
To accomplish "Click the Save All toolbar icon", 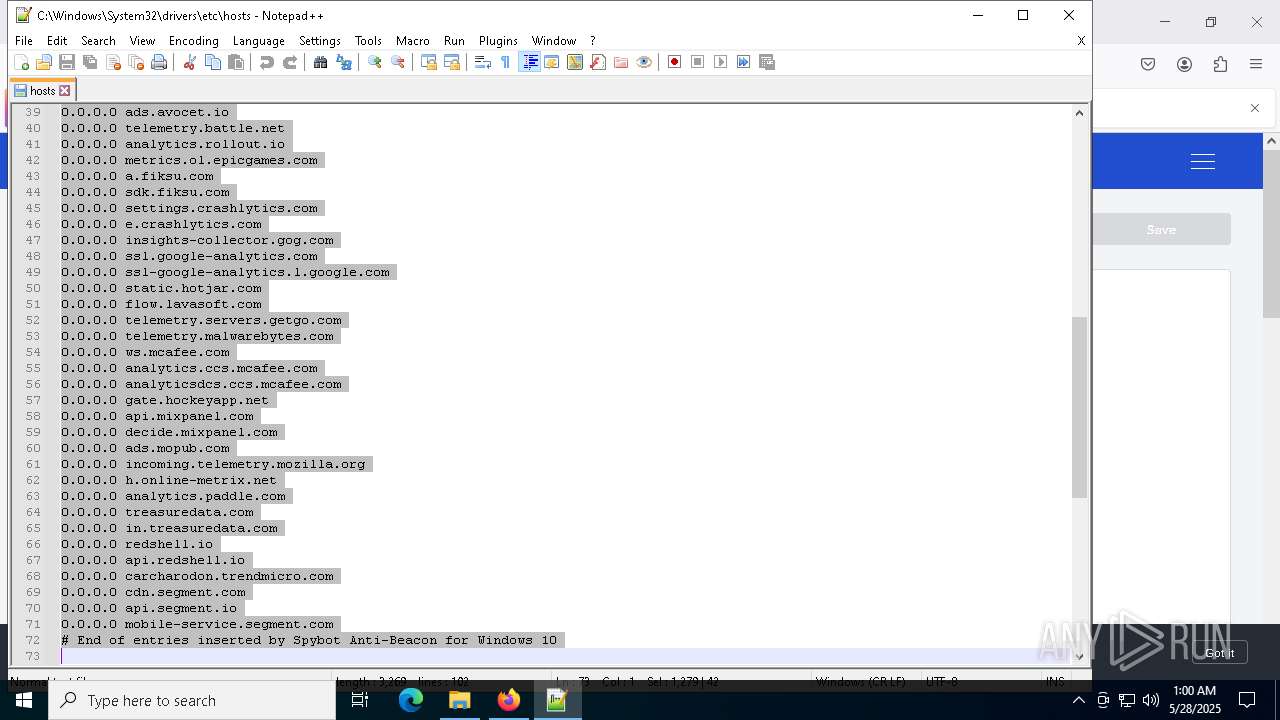I will (x=90, y=62).
